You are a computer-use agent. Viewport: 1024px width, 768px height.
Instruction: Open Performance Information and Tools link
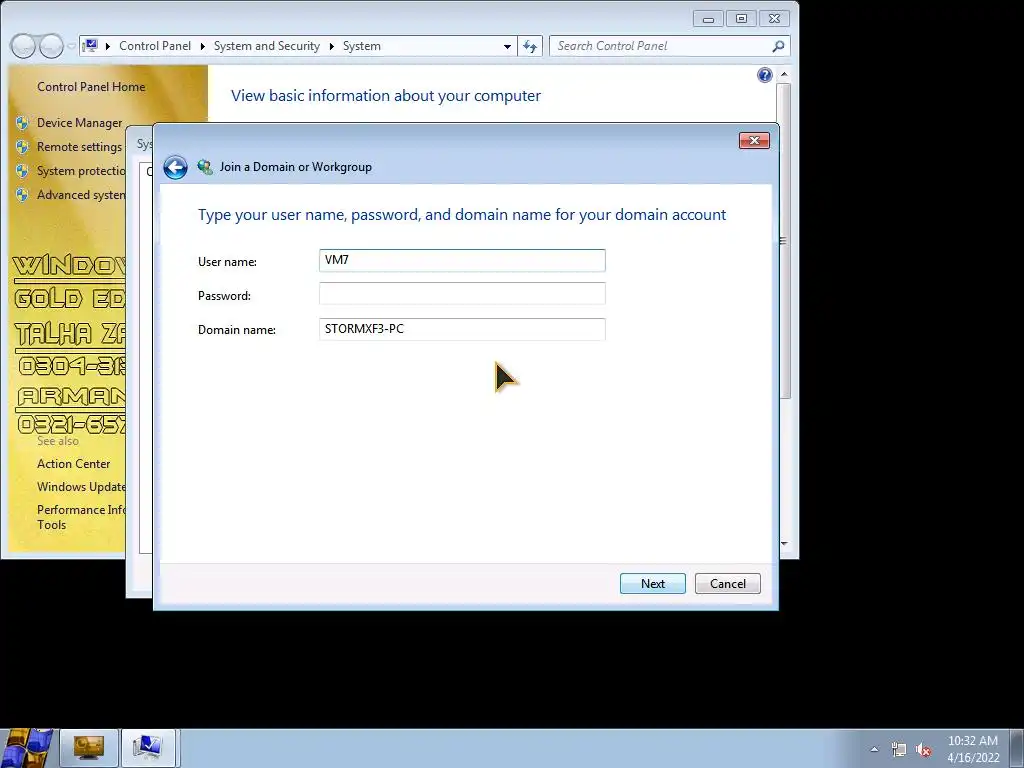(x=81, y=517)
